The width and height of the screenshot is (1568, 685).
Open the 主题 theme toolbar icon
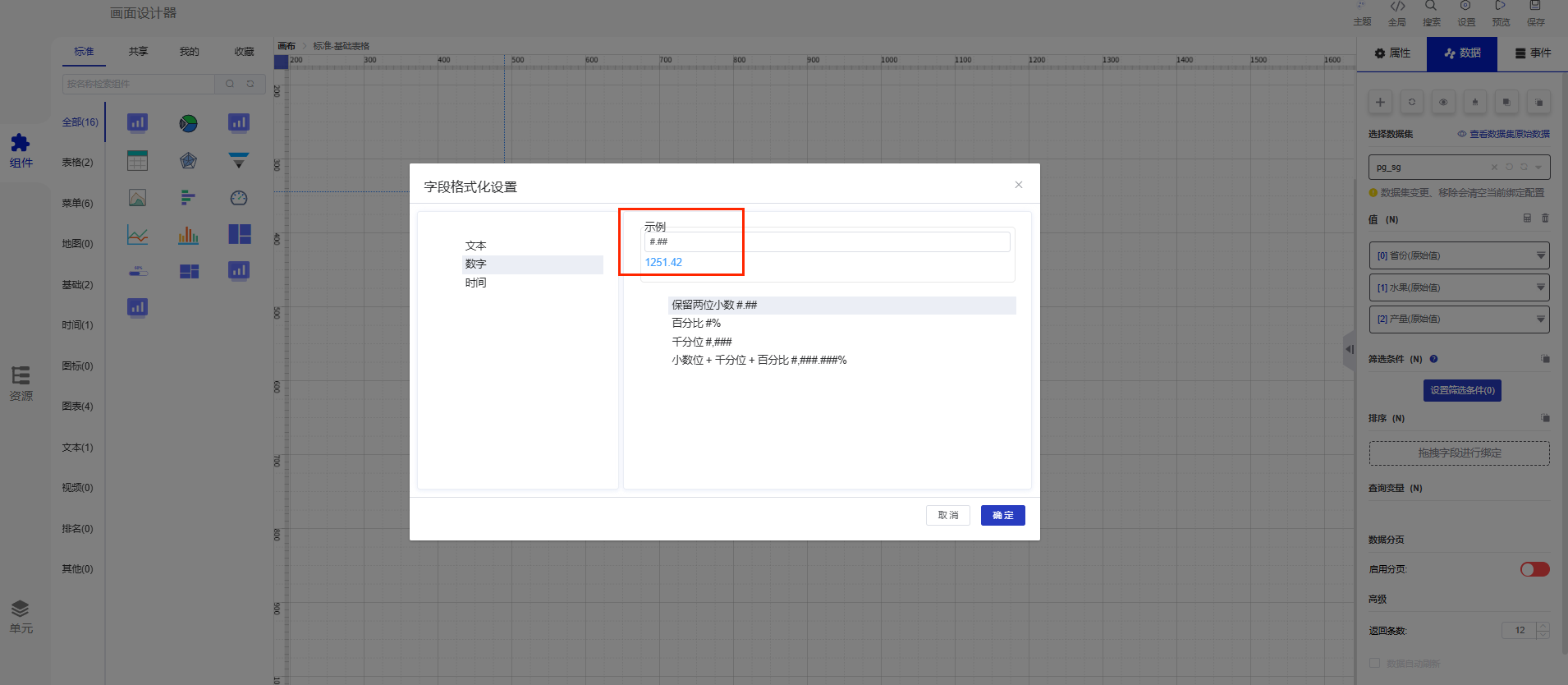pos(1362,13)
